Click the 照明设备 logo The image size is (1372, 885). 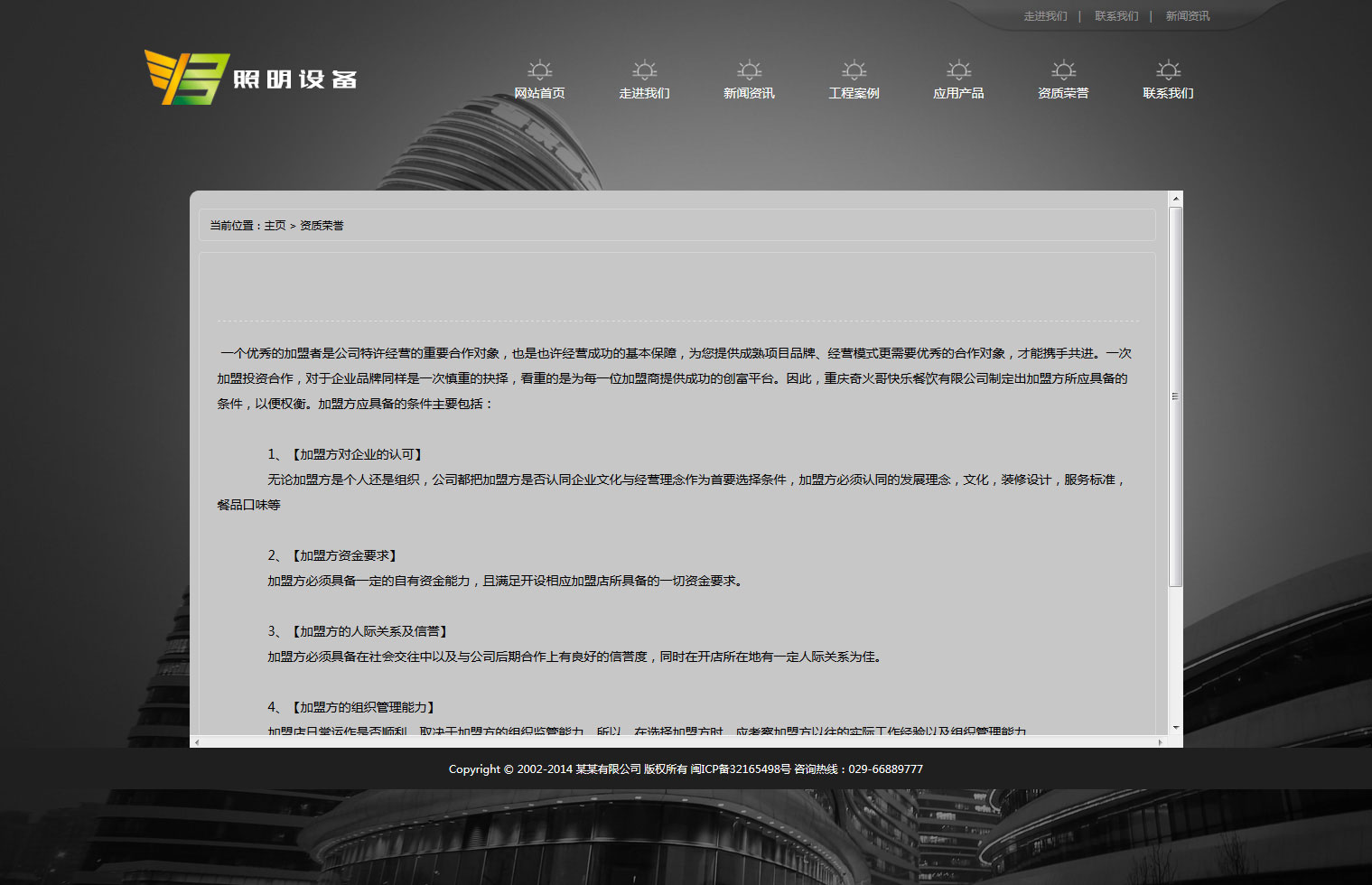[250, 78]
